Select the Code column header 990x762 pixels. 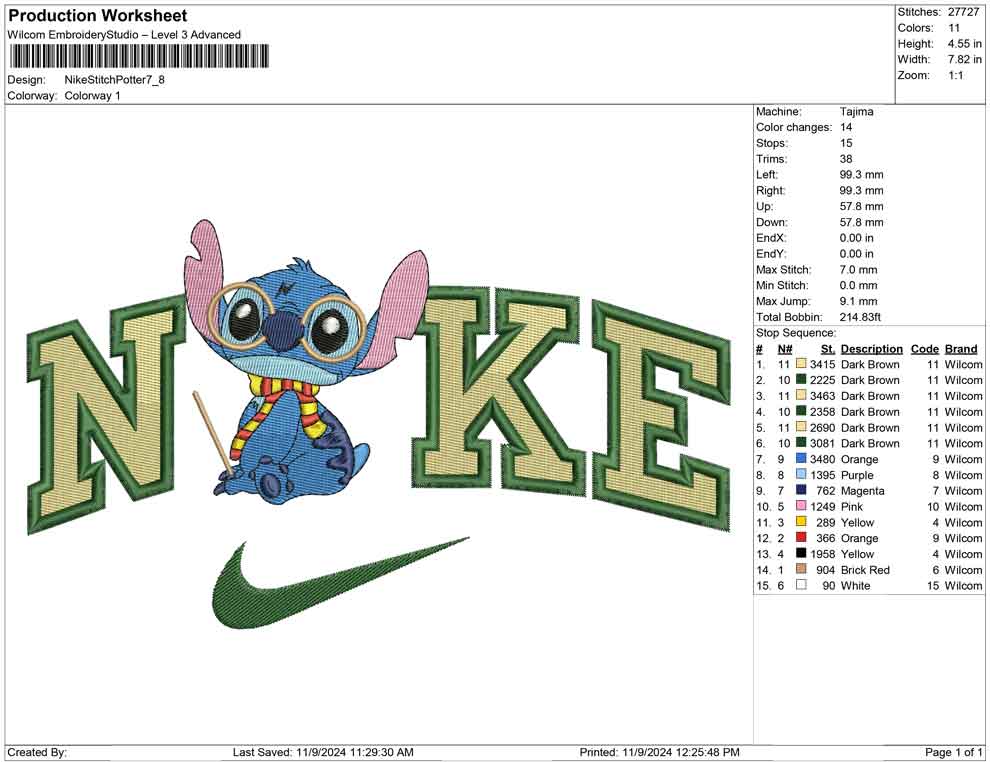point(924,348)
